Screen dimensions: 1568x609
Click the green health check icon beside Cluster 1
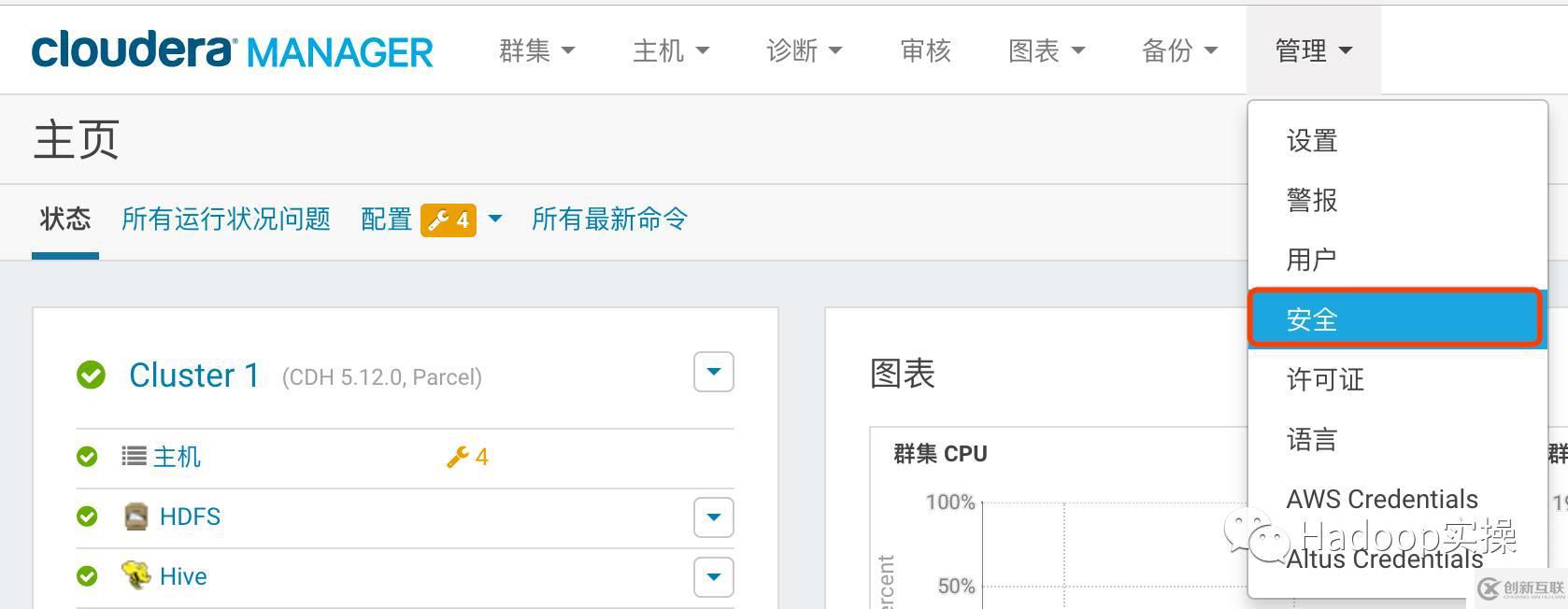click(91, 375)
